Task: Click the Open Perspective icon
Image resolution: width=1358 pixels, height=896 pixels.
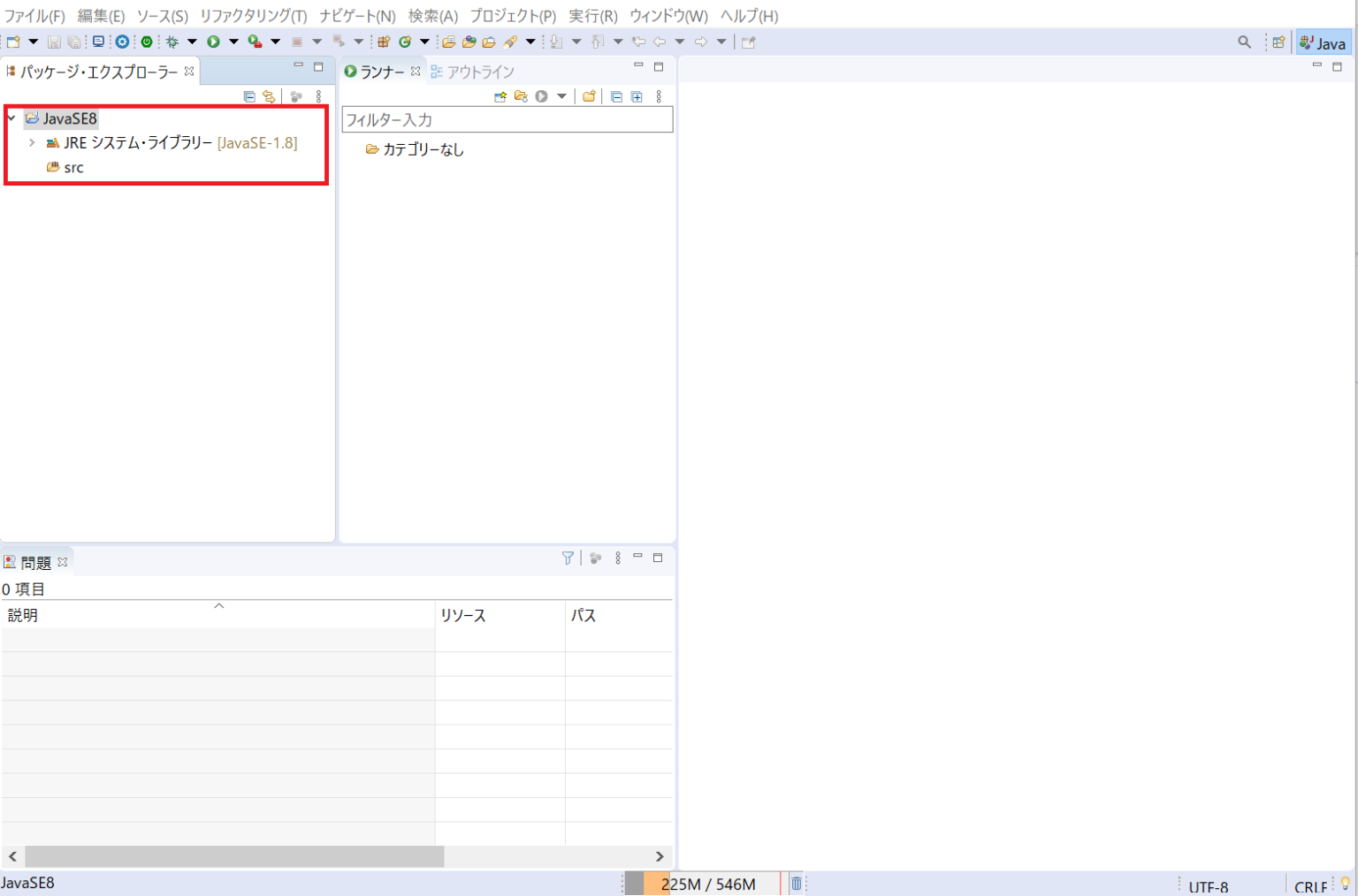Action: [1278, 42]
